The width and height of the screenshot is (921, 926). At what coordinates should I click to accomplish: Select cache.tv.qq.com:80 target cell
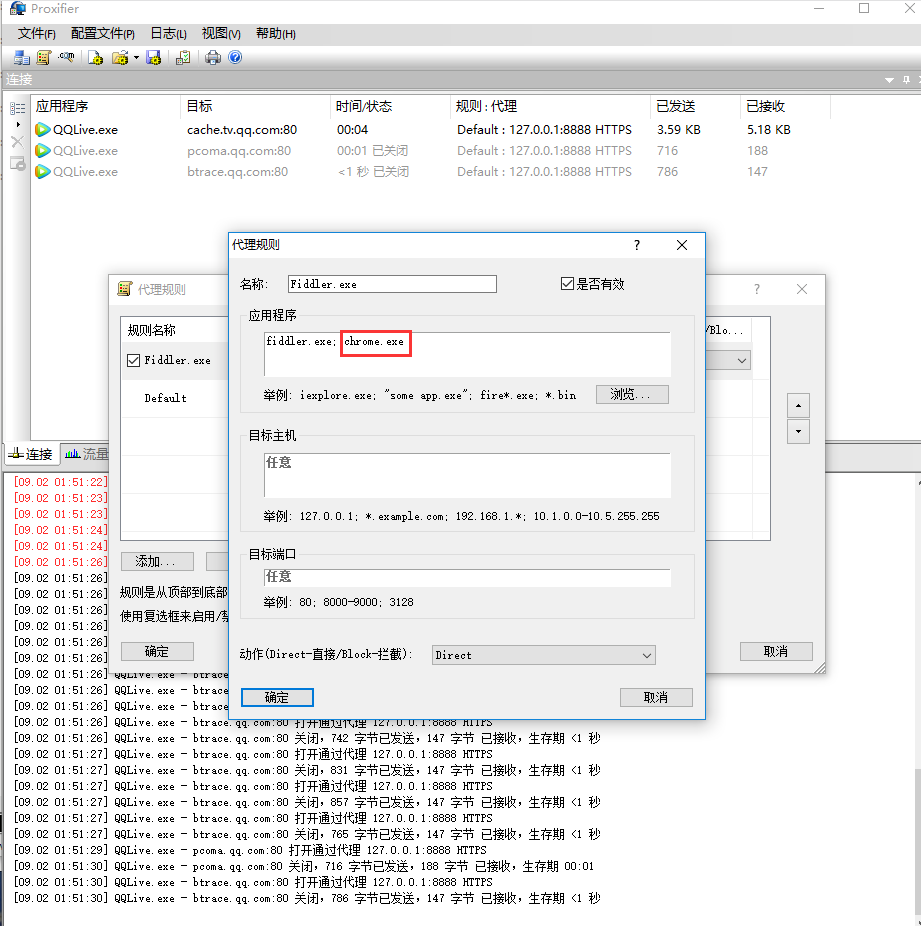[x=242, y=129]
